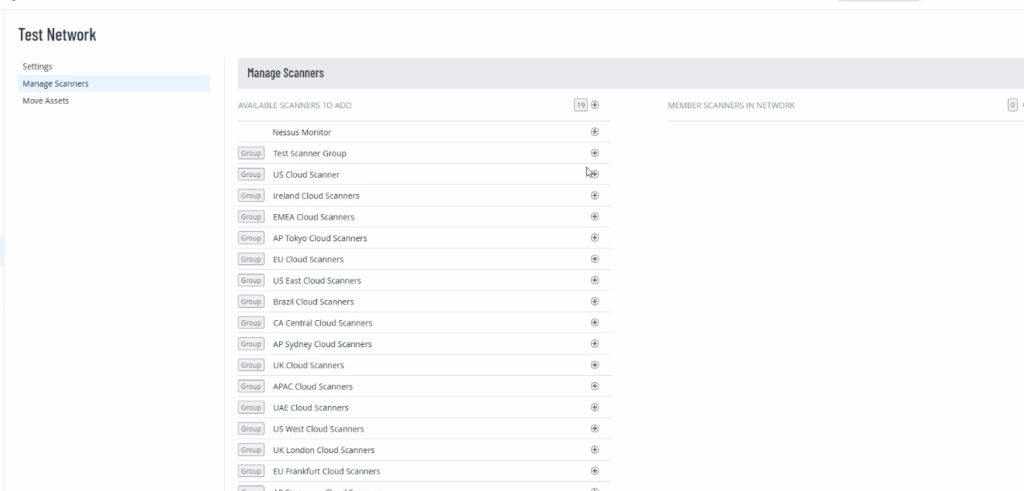The width and height of the screenshot is (1024, 491).
Task: Add all 19 available scanners plus icon
Action: point(595,105)
